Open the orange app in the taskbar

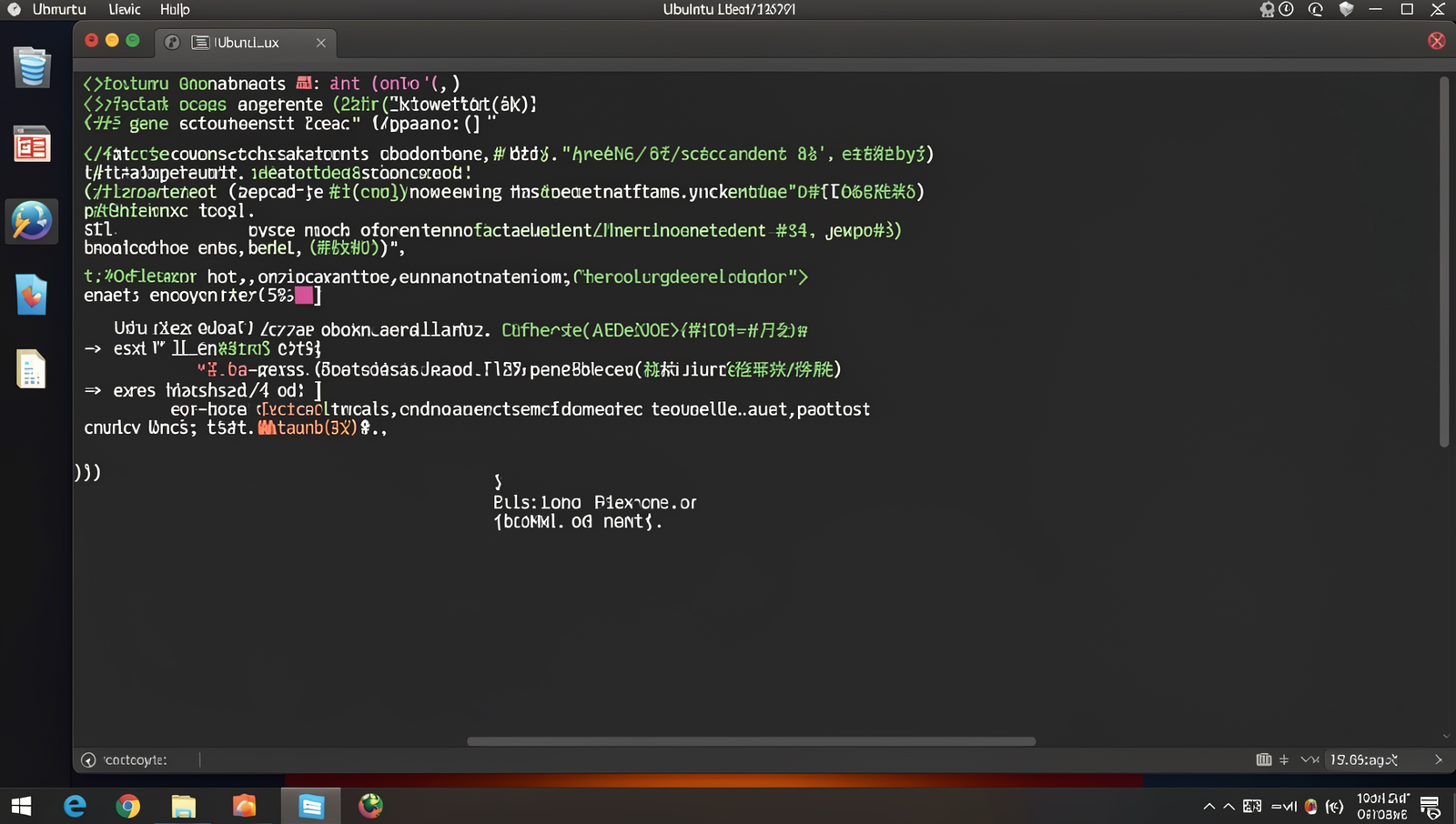point(244,806)
